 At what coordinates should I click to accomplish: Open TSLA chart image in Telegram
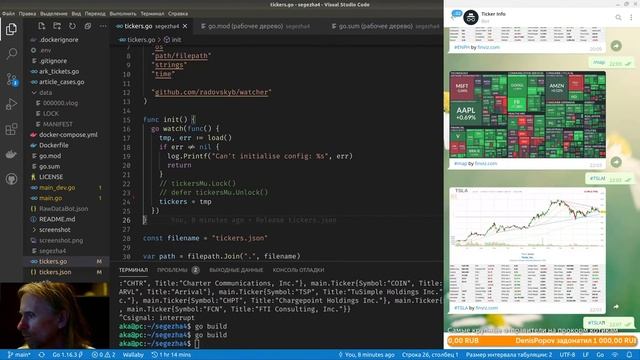tap(527, 245)
